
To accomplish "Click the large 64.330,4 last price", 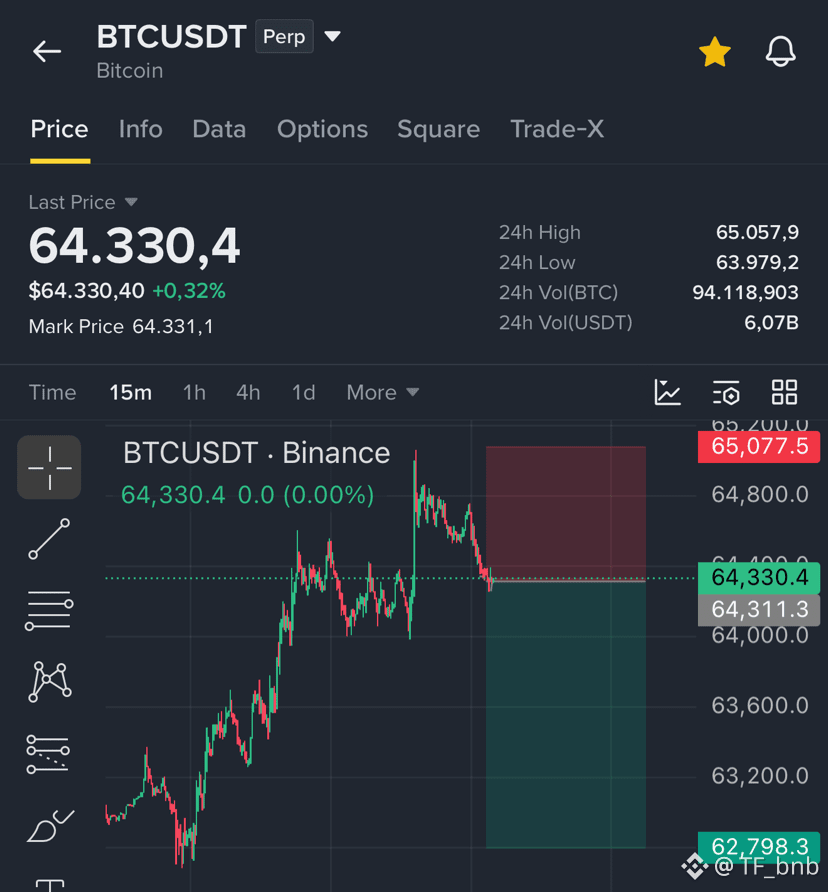I will click(135, 246).
